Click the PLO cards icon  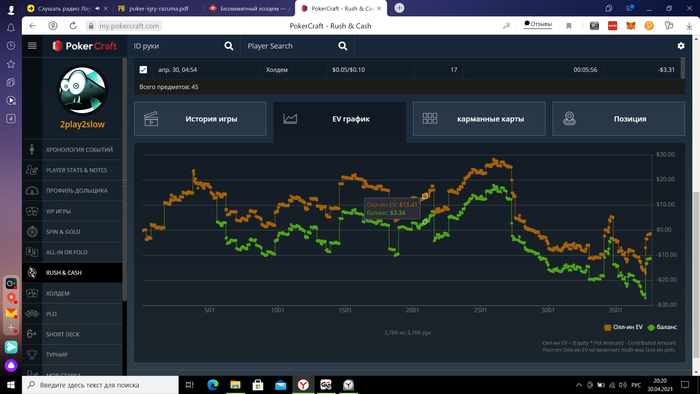click(32, 314)
